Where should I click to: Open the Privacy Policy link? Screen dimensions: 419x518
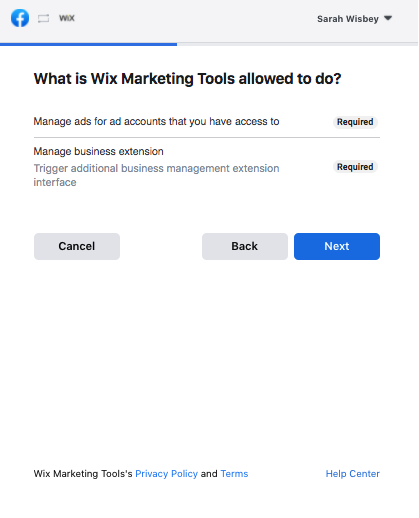(x=166, y=474)
